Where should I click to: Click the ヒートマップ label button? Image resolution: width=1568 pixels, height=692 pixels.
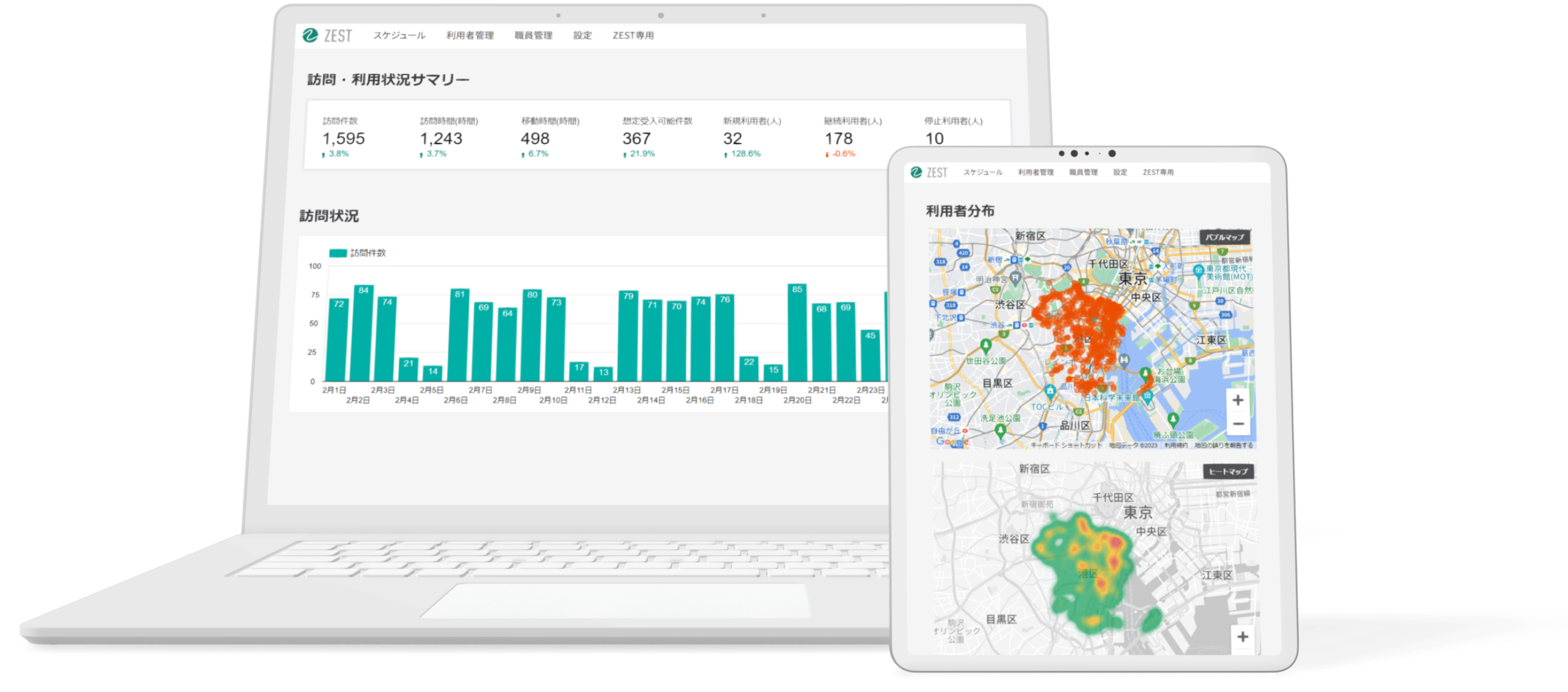tap(1228, 471)
